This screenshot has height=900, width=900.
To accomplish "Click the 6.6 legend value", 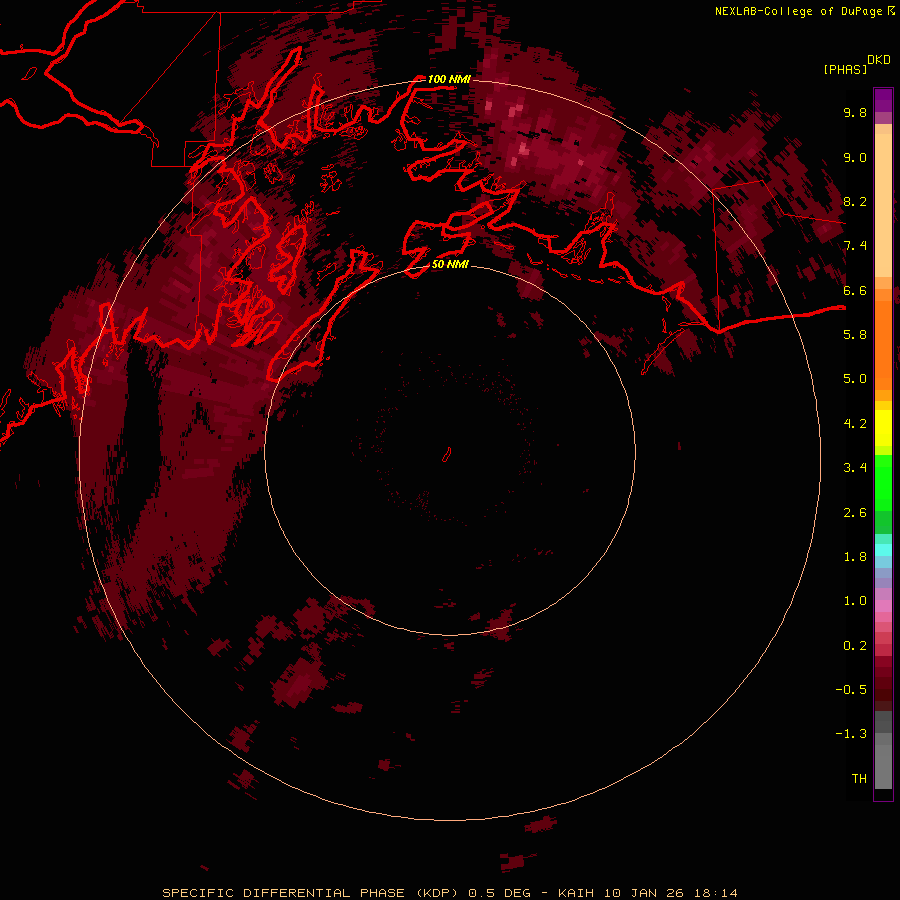I will 855,290.
